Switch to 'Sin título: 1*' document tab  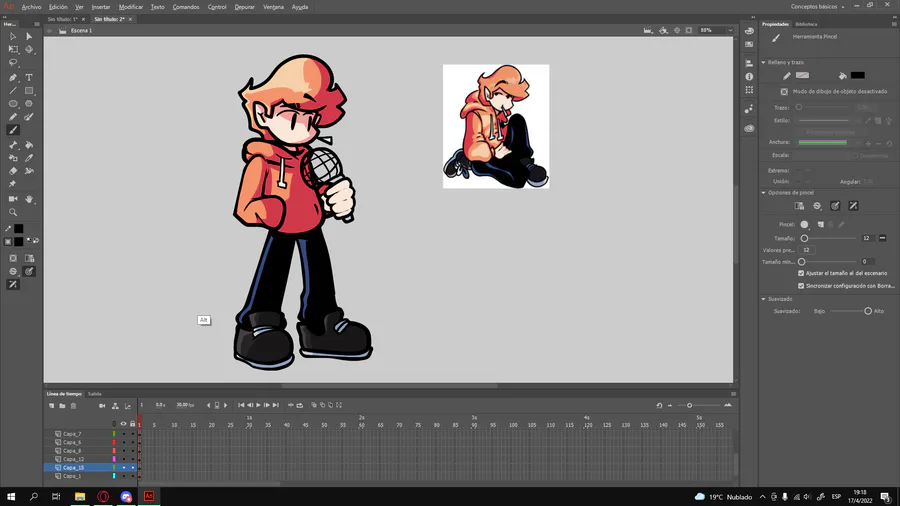coord(63,19)
